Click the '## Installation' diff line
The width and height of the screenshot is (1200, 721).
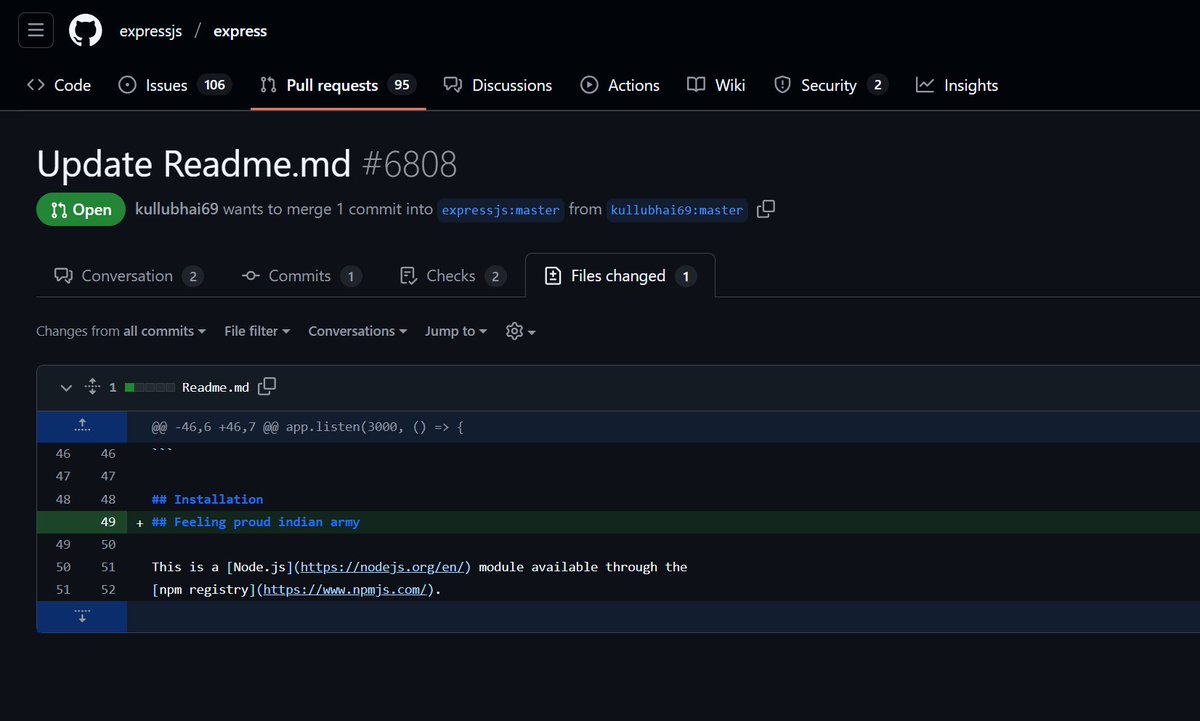coord(207,499)
